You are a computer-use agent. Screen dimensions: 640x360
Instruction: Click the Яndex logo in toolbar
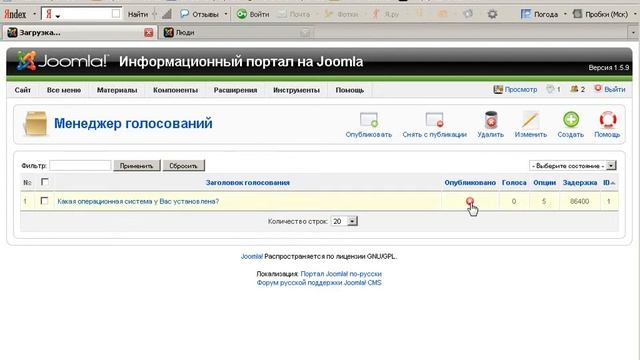[15, 14]
